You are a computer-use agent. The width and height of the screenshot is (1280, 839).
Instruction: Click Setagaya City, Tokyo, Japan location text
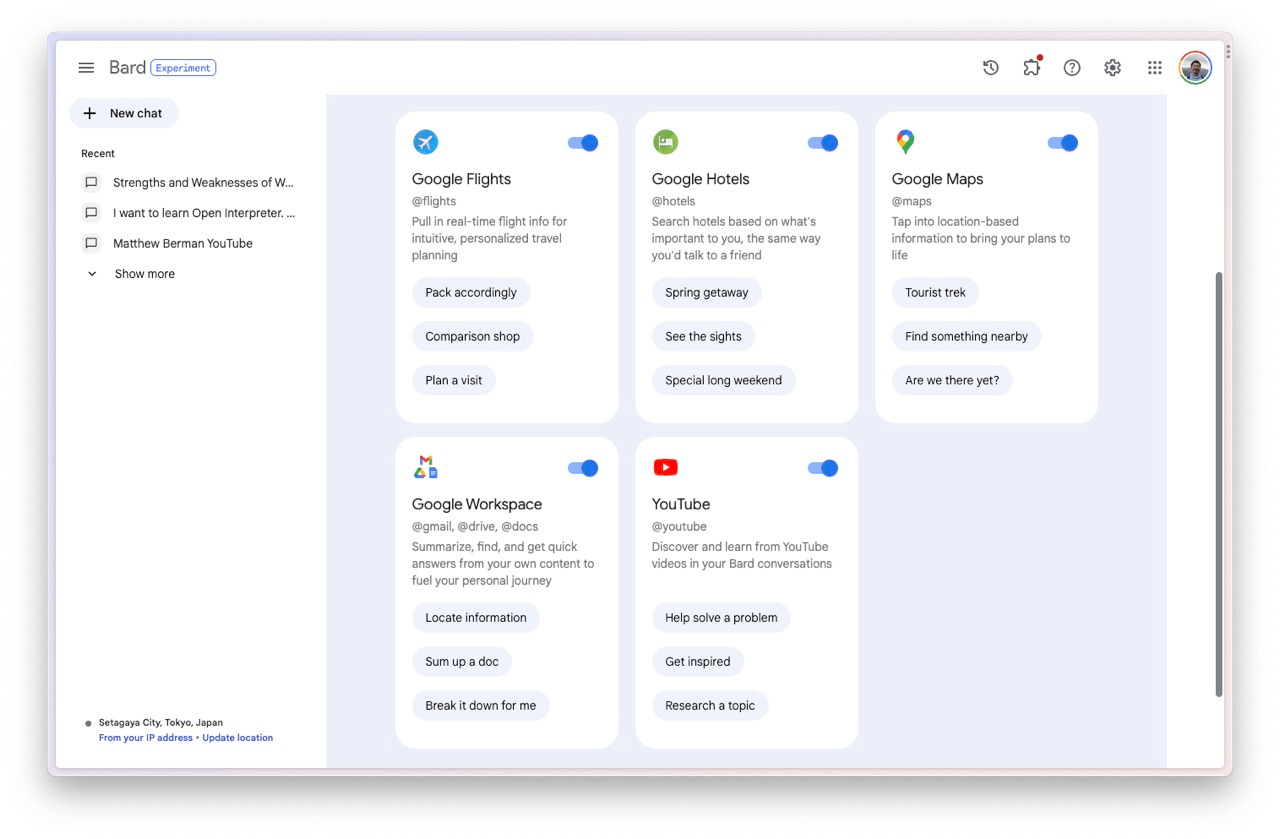pyautogui.click(x=161, y=723)
